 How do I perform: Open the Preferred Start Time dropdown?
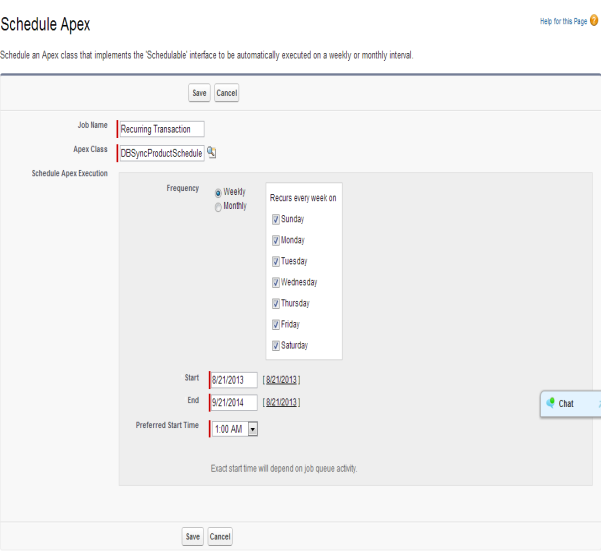(252, 428)
